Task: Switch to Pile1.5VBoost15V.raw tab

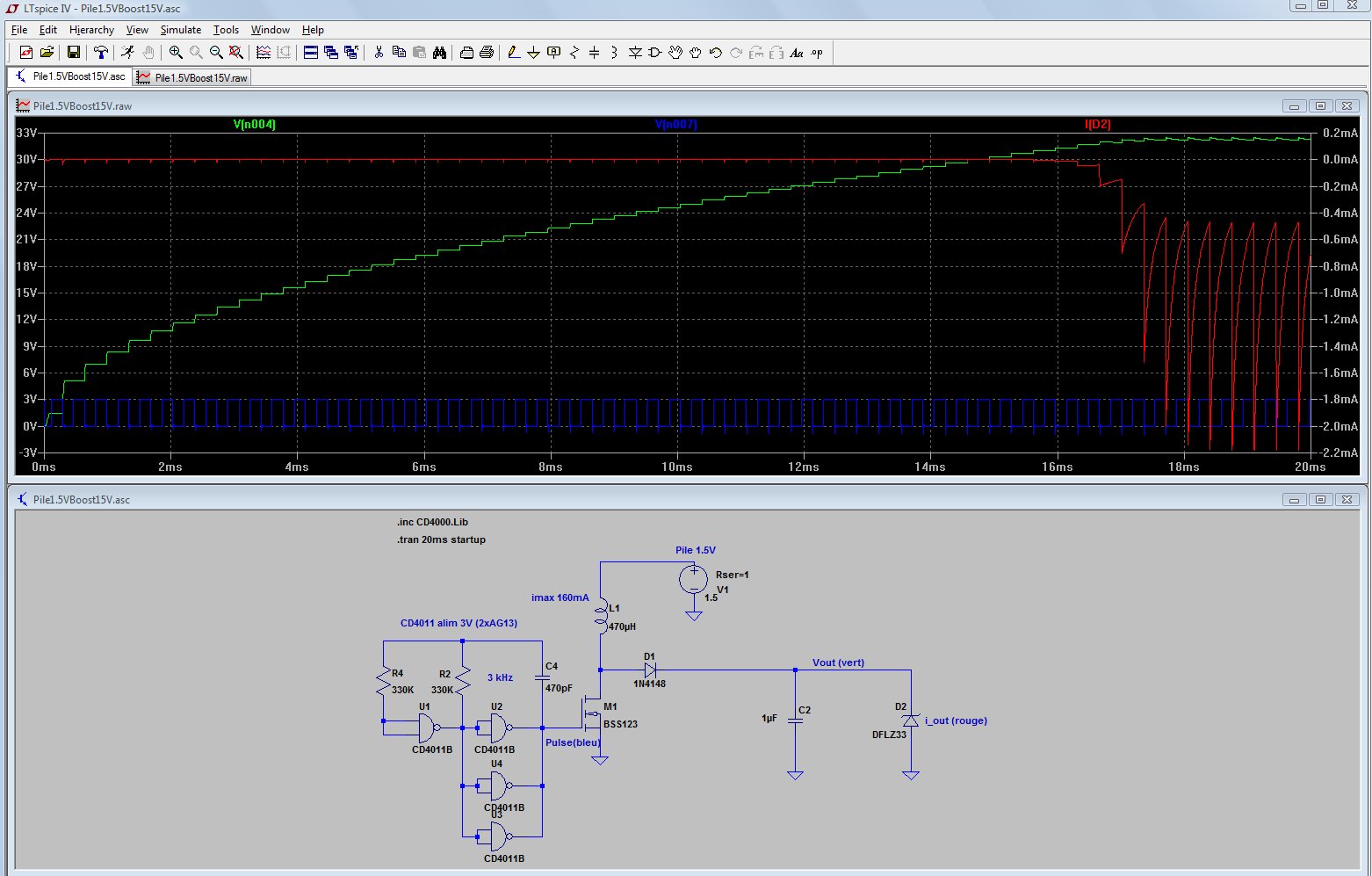Action: 200,78
